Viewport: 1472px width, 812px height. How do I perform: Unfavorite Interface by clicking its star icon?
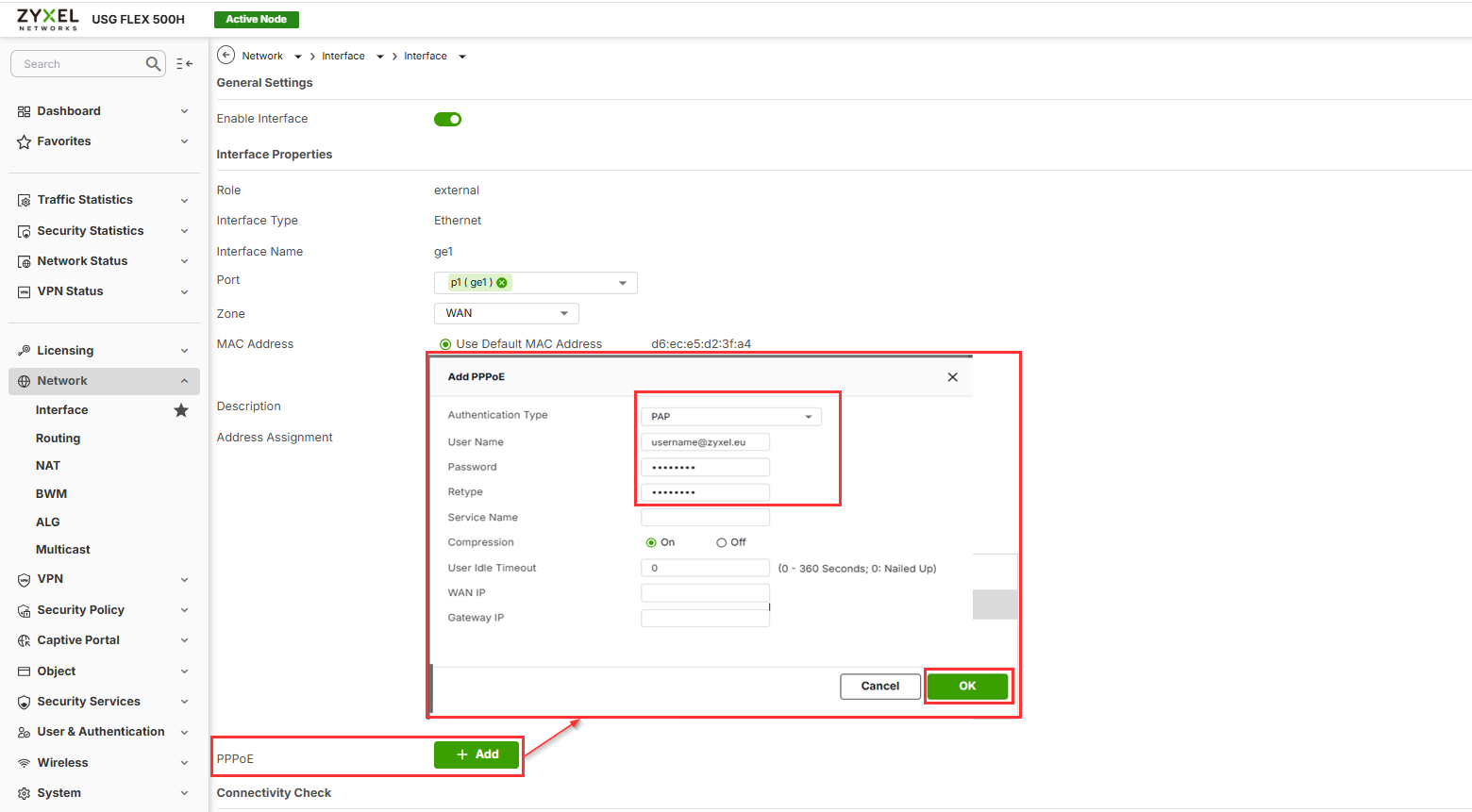[180, 409]
